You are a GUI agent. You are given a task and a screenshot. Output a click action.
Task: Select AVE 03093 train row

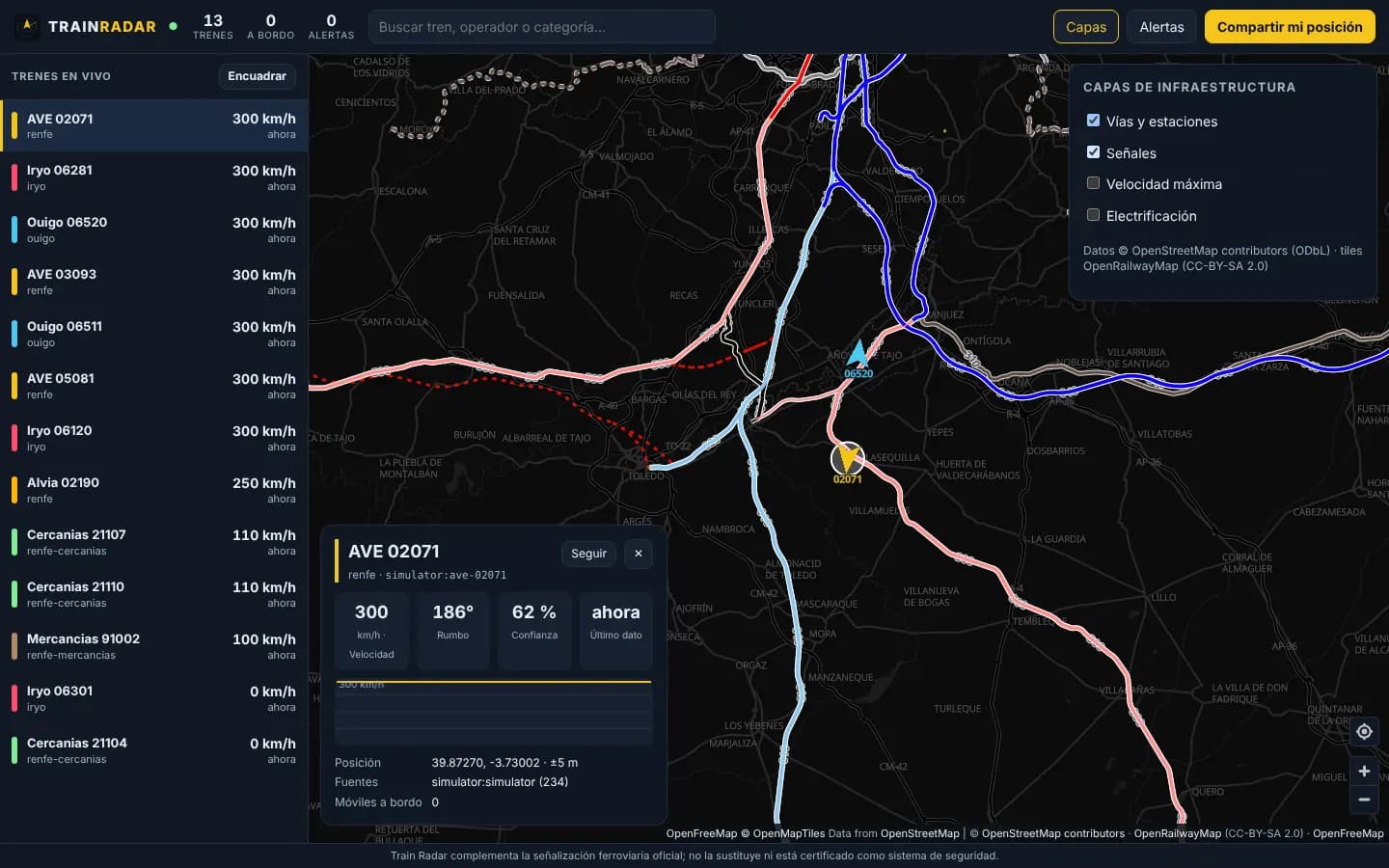(x=154, y=282)
